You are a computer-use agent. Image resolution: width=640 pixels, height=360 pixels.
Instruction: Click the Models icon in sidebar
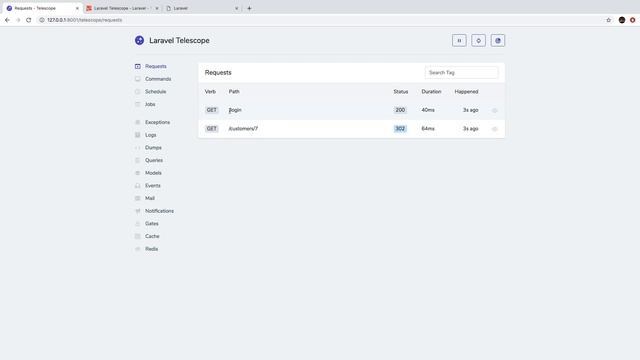138,173
